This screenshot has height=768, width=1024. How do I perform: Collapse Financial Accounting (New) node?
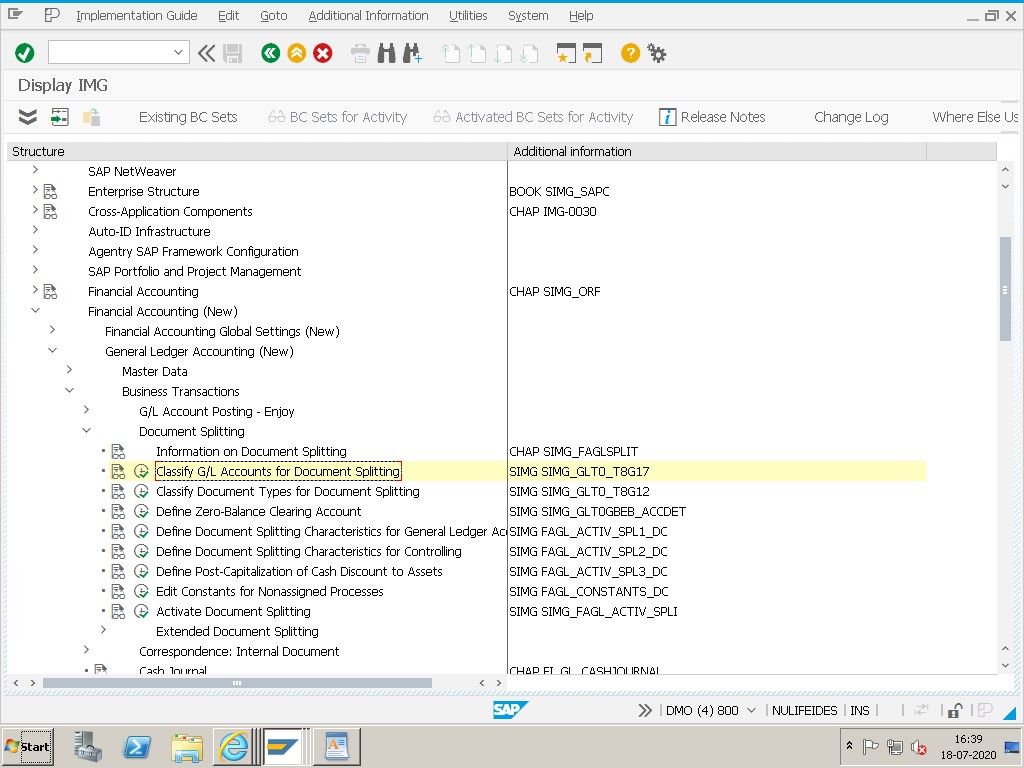35,310
